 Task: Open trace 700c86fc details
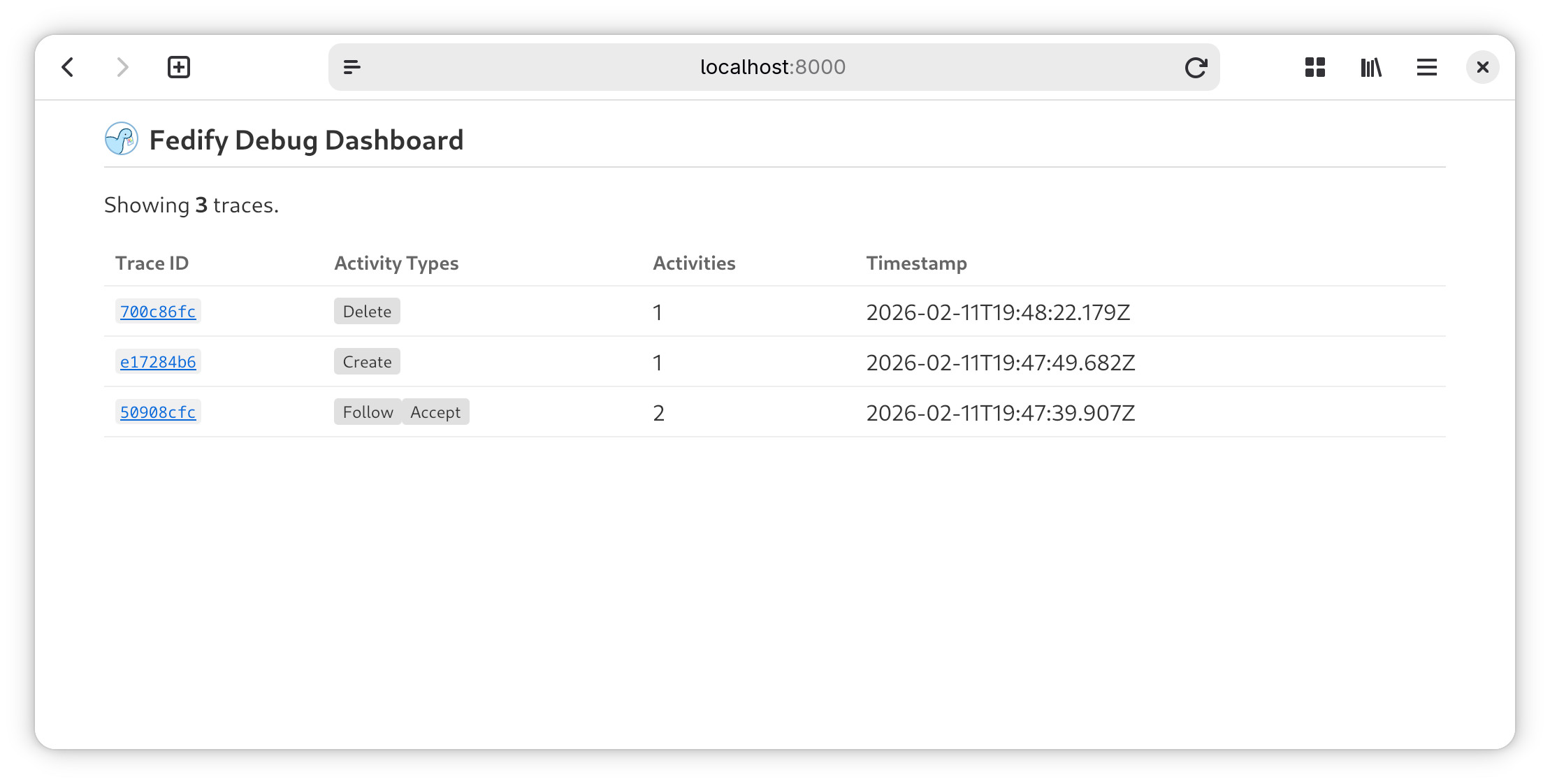click(157, 312)
